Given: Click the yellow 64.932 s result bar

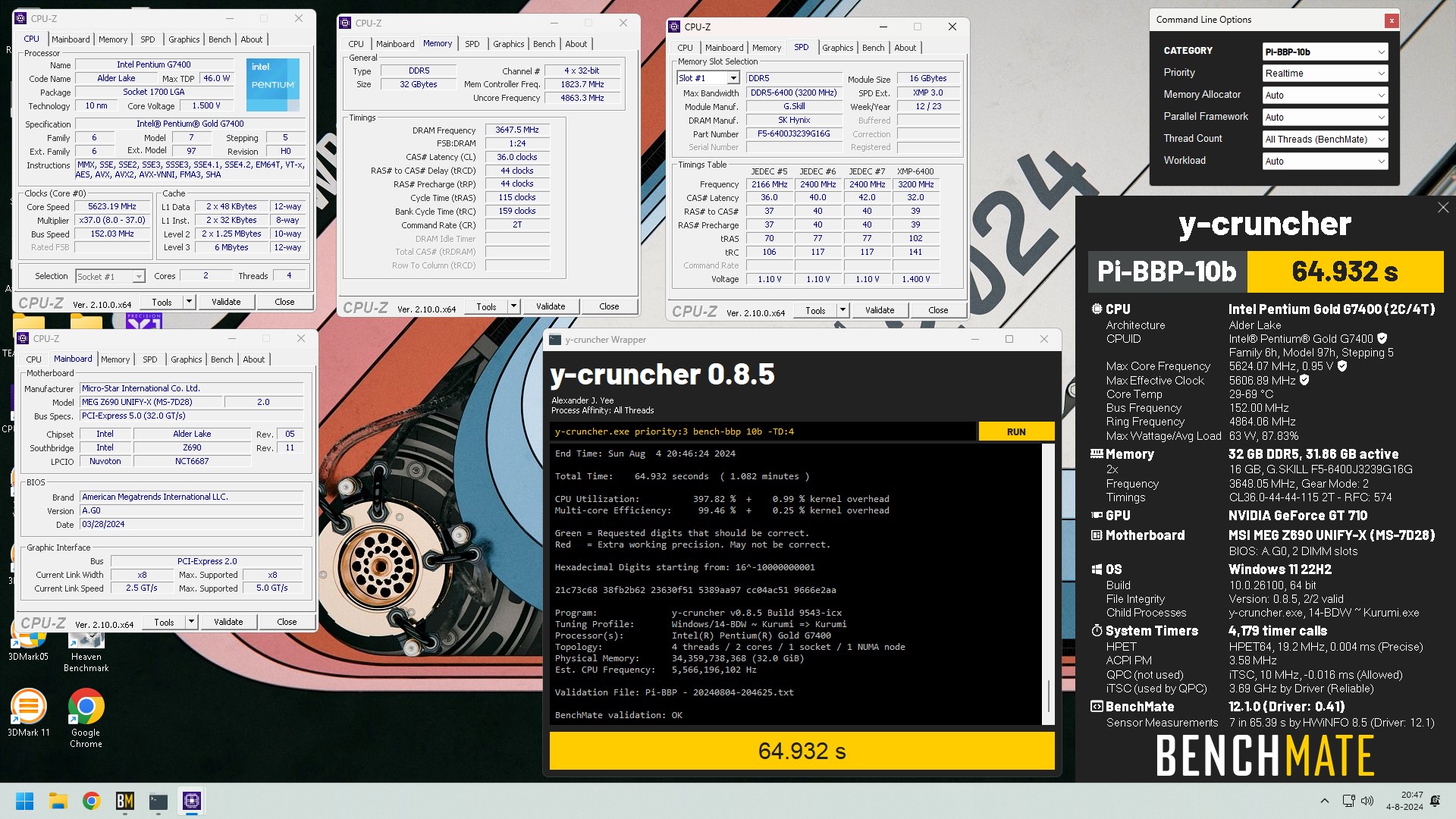Looking at the screenshot, I should (x=802, y=751).
